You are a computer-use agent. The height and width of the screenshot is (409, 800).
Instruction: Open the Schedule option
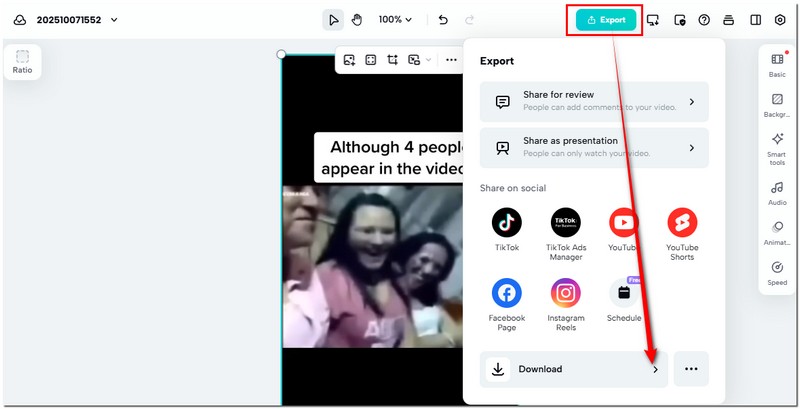(x=624, y=293)
